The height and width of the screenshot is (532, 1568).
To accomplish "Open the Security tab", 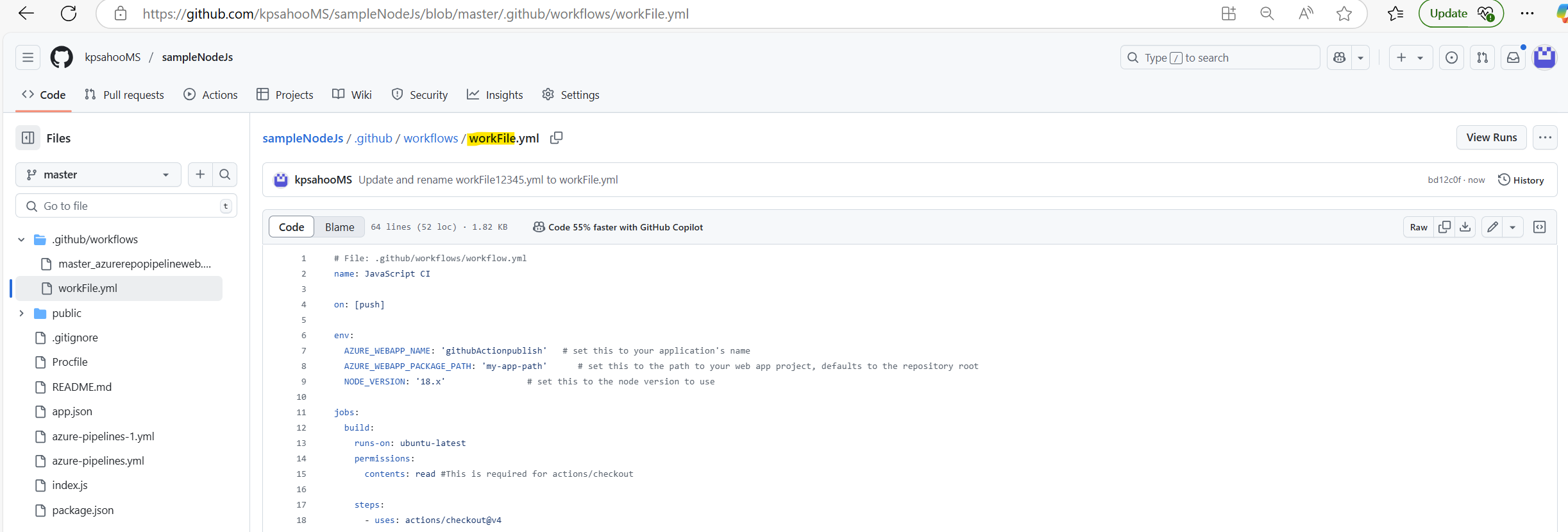I will pos(419,94).
